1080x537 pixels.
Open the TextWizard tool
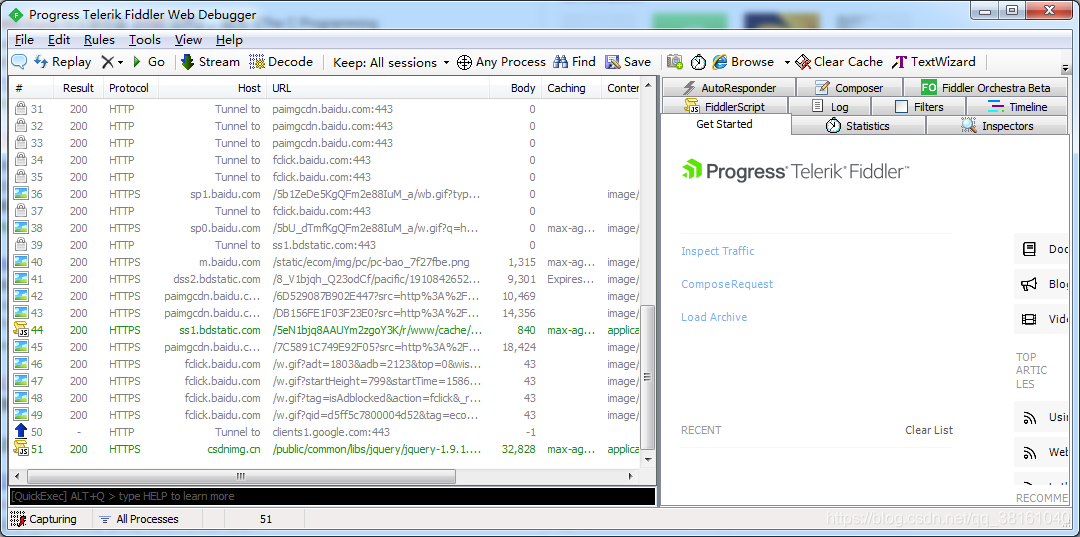tap(934, 62)
